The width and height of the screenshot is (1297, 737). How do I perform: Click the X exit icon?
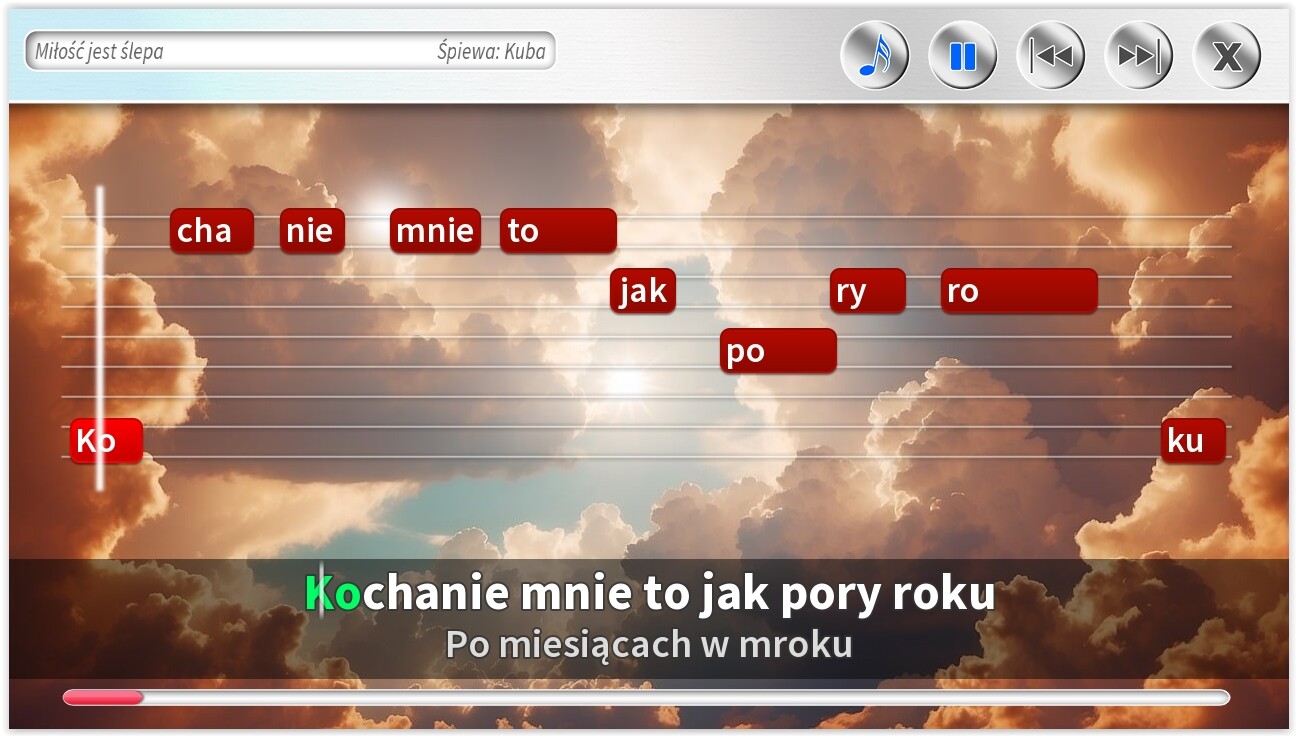pos(1225,54)
